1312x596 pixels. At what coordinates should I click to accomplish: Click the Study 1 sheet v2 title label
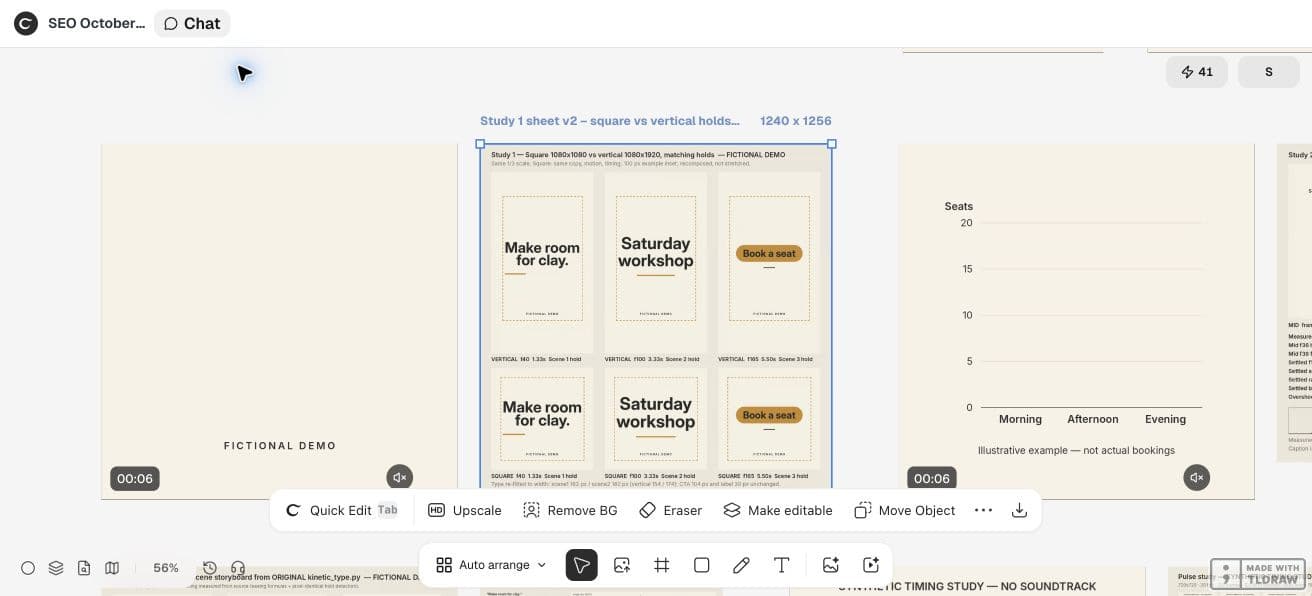[610, 121]
